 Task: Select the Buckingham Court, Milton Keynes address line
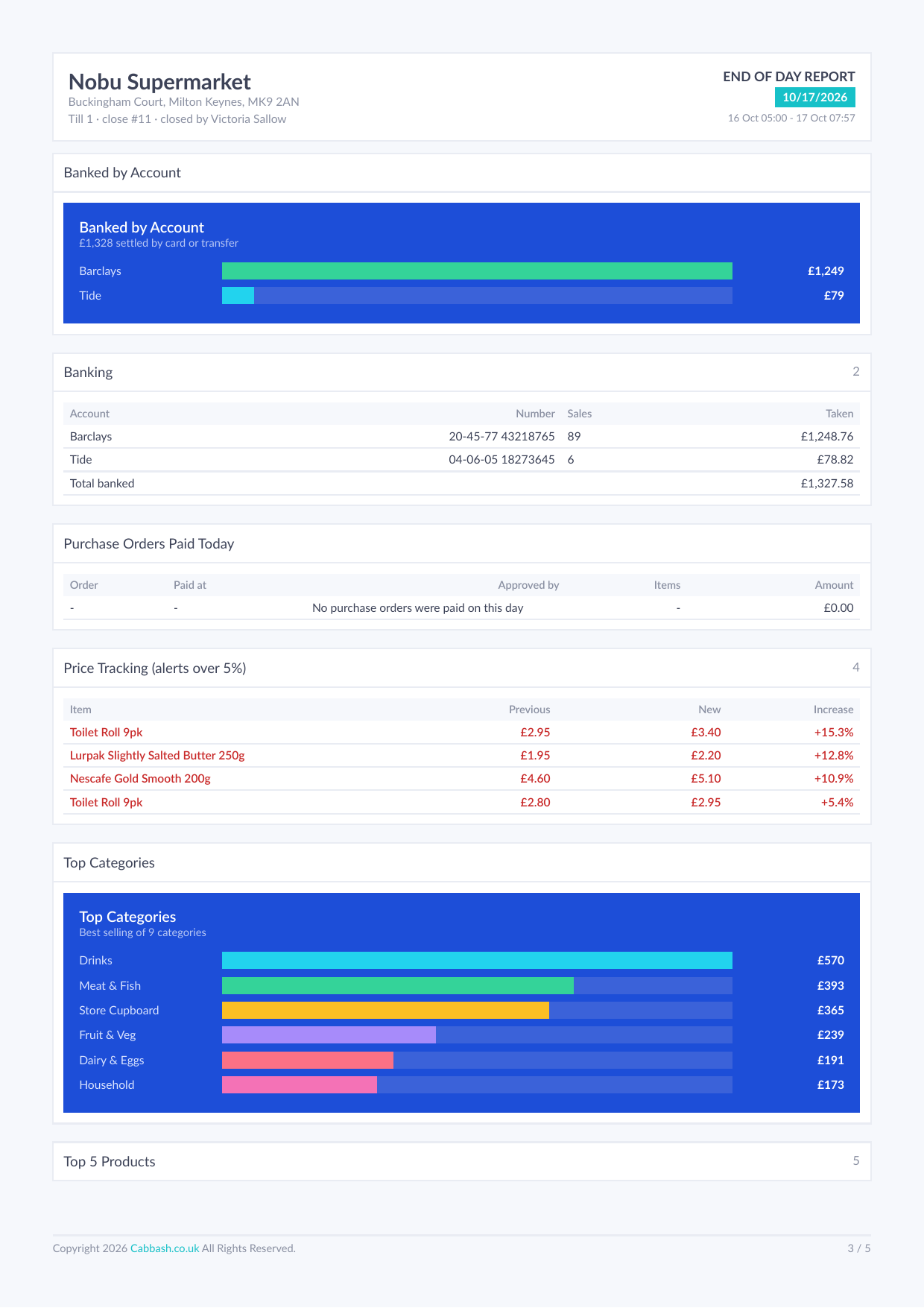point(184,102)
